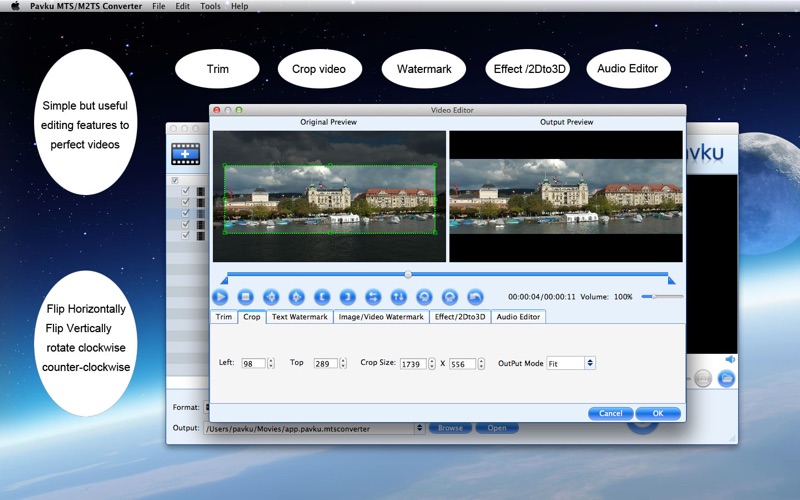800x500 pixels.
Task: Flip the video vertically
Action: [x=398, y=297]
